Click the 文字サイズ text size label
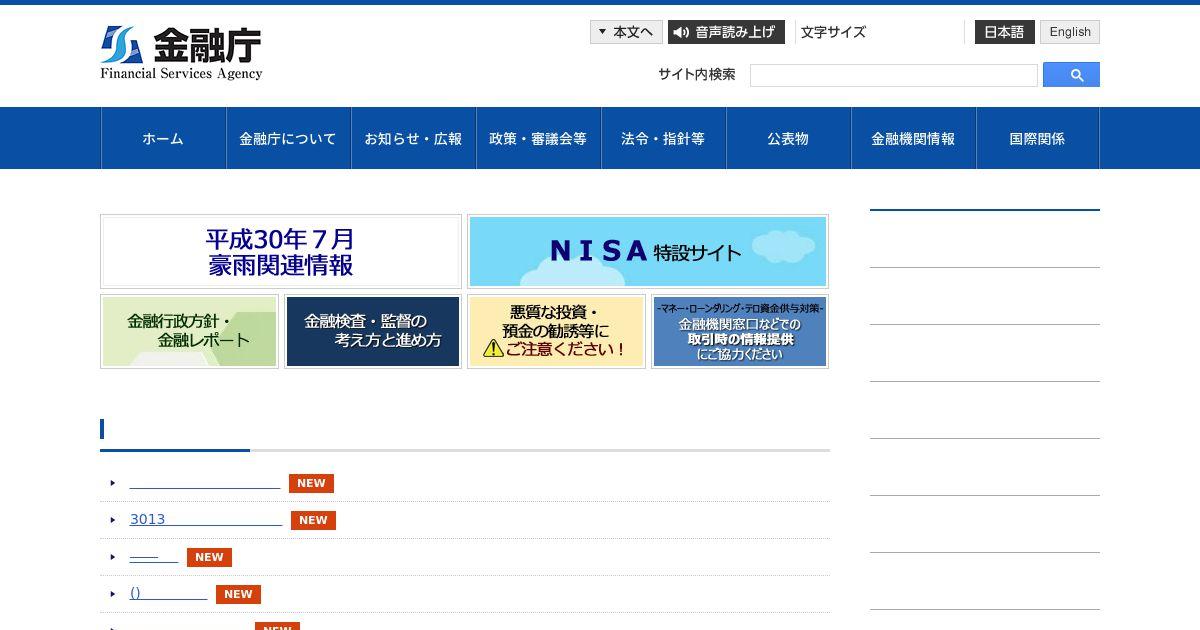The width and height of the screenshot is (1200, 630). tap(833, 32)
